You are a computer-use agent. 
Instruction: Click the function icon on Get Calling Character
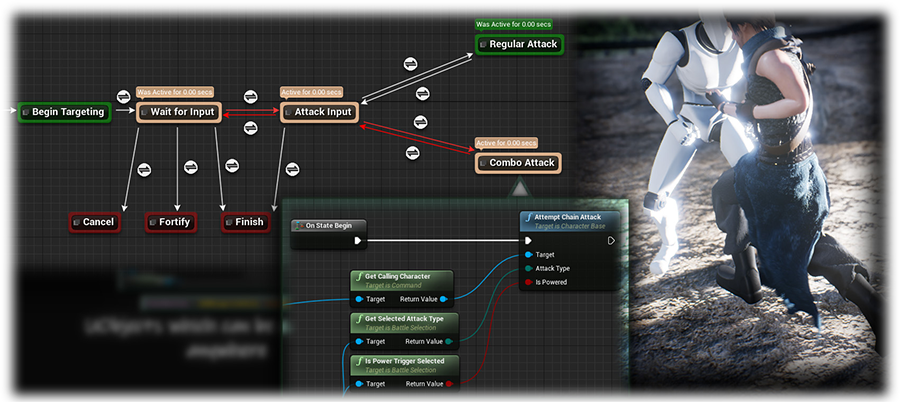(359, 277)
